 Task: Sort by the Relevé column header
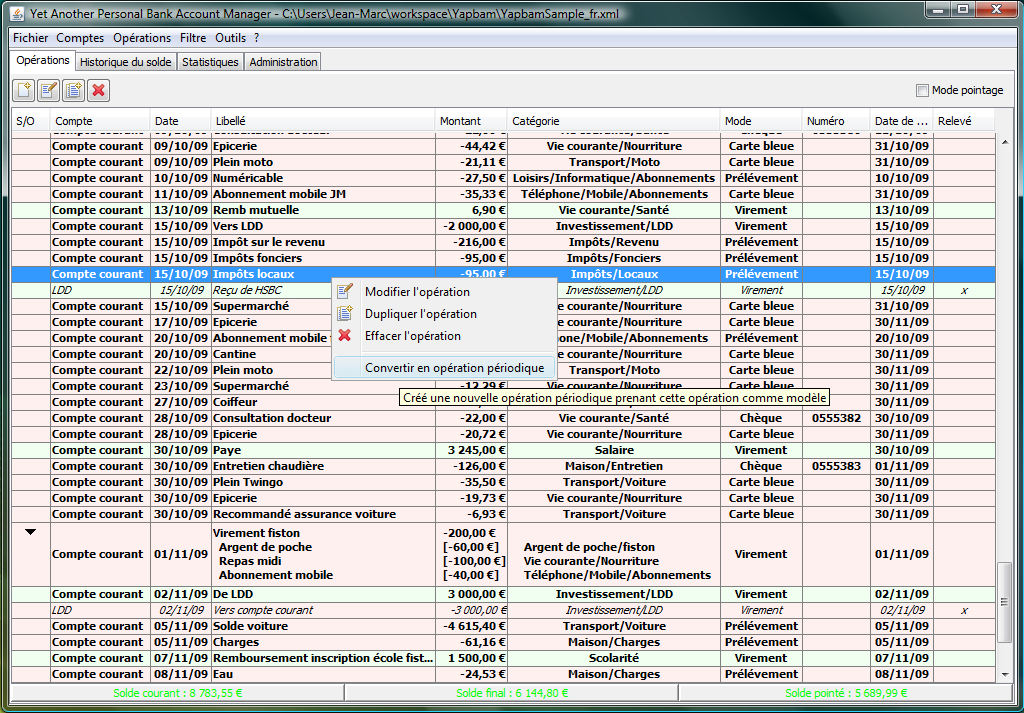click(963, 121)
